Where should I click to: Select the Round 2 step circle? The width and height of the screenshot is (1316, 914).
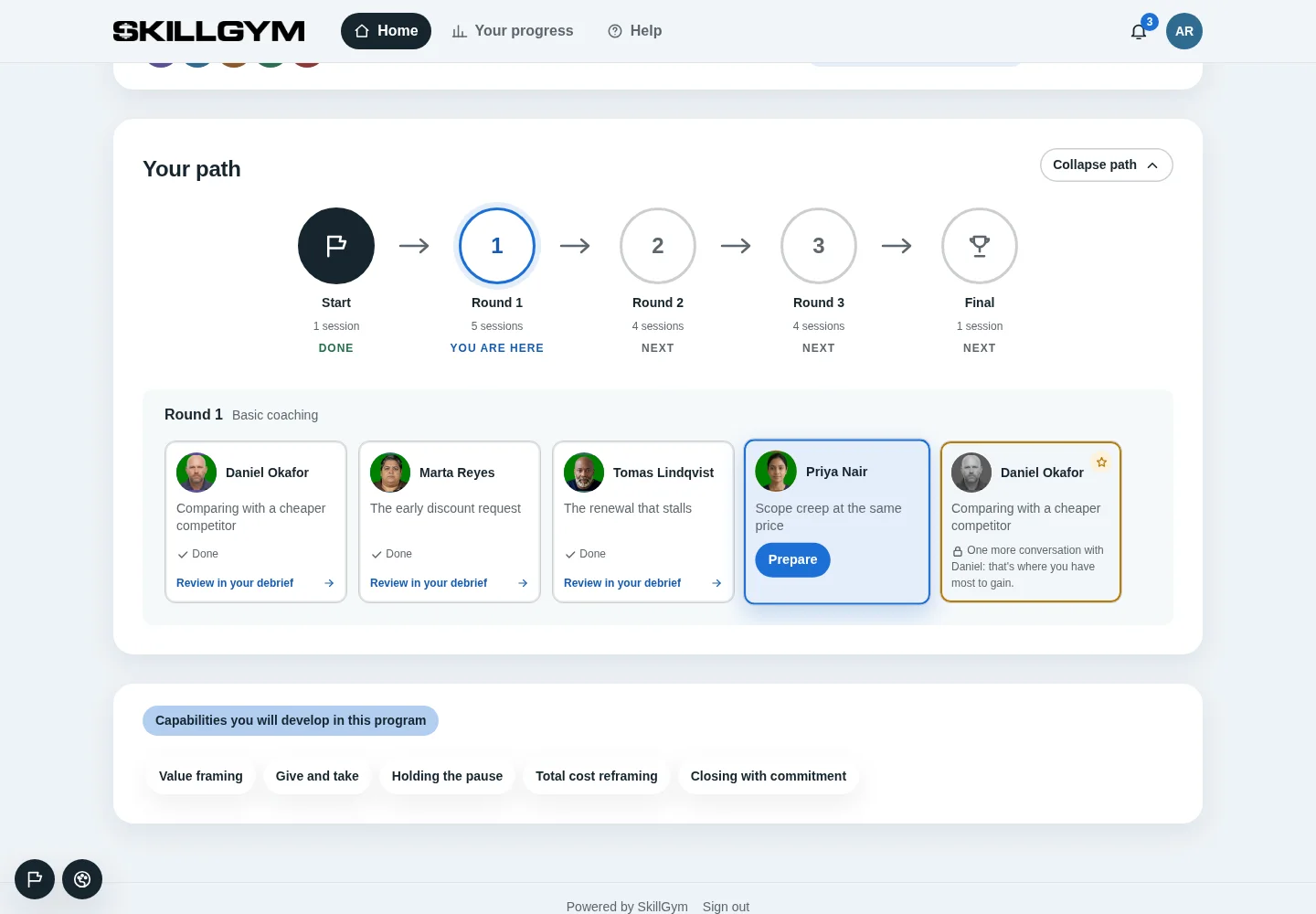point(658,246)
